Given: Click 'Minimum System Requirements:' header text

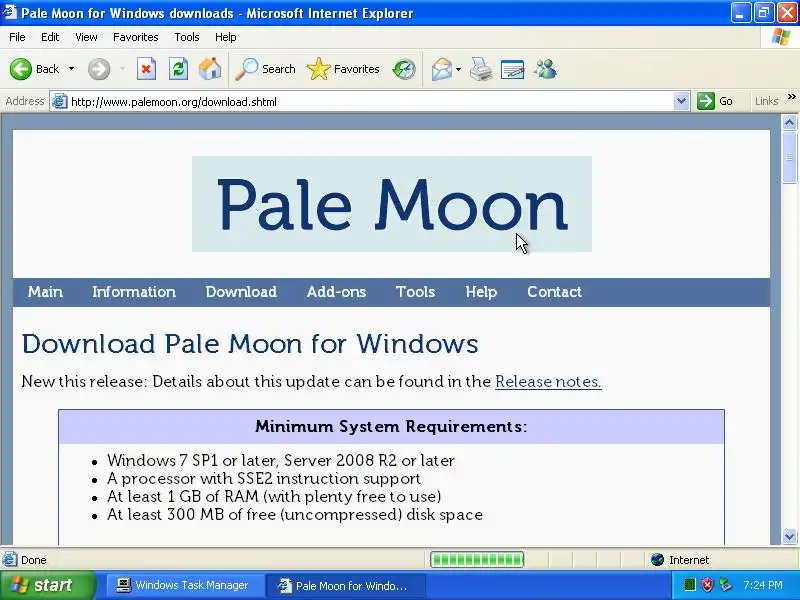Looking at the screenshot, I should coord(391,427).
